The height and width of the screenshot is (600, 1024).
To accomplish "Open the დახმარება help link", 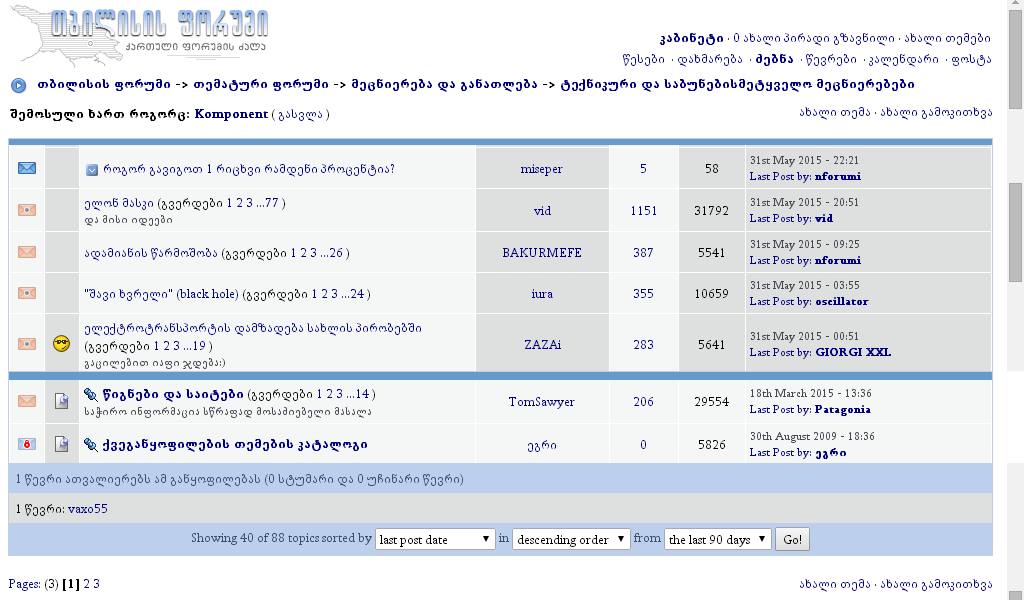I will [x=709, y=59].
